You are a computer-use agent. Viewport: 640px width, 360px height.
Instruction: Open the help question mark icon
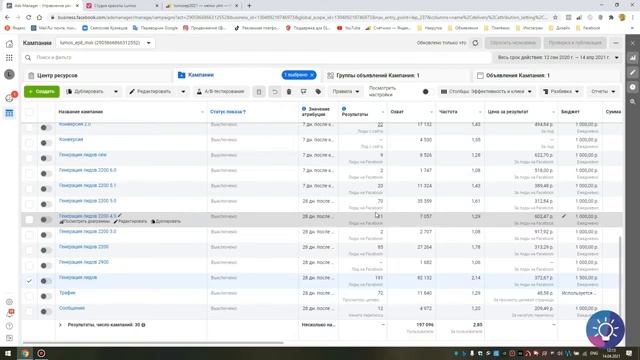click(9, 326)
